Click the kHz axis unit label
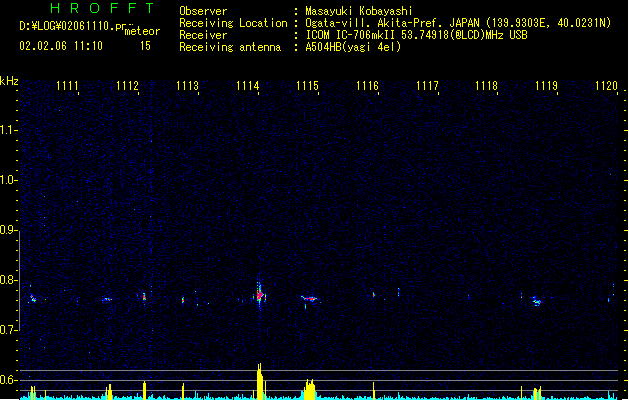Screen dimensions: 629x400 (x=9, y=81)
